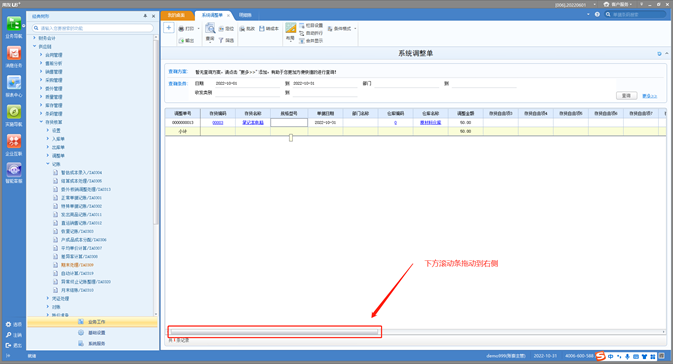Click the 打印 printer icon in toolbar
Viewport: 673px width, 364px height.
point(181,29)
